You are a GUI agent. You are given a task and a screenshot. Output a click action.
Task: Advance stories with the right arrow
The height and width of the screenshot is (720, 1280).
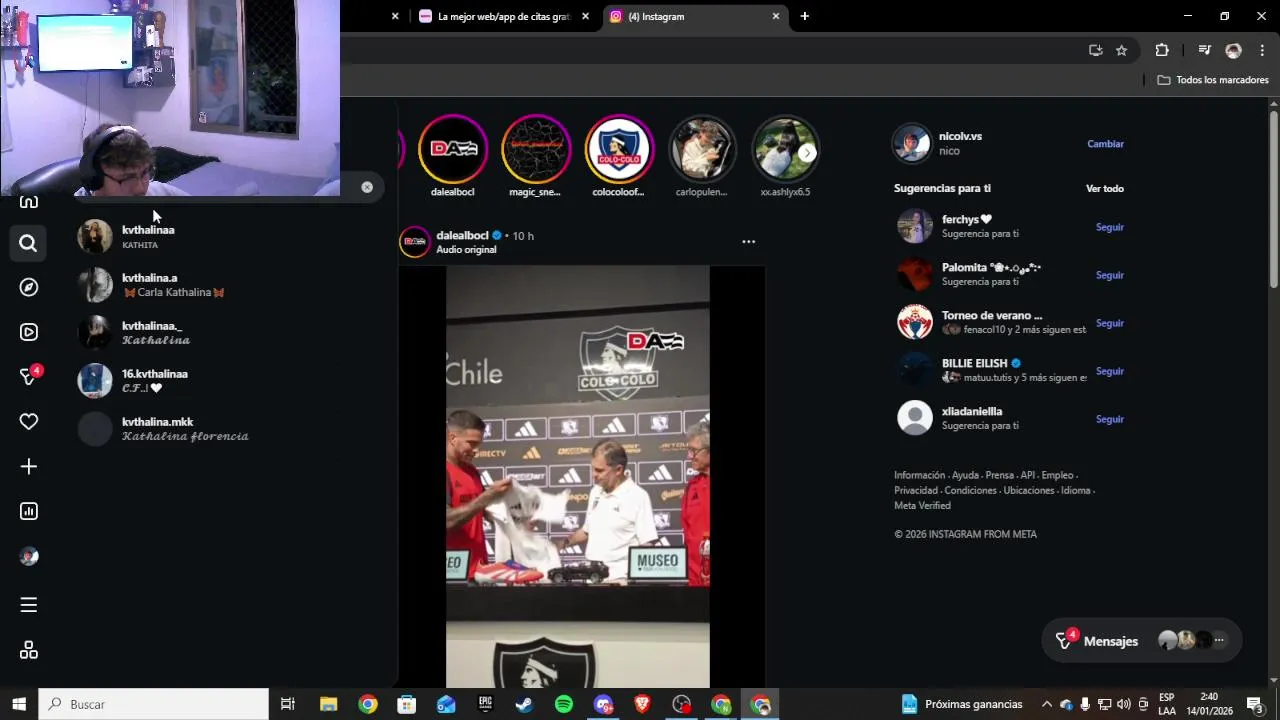807,153
